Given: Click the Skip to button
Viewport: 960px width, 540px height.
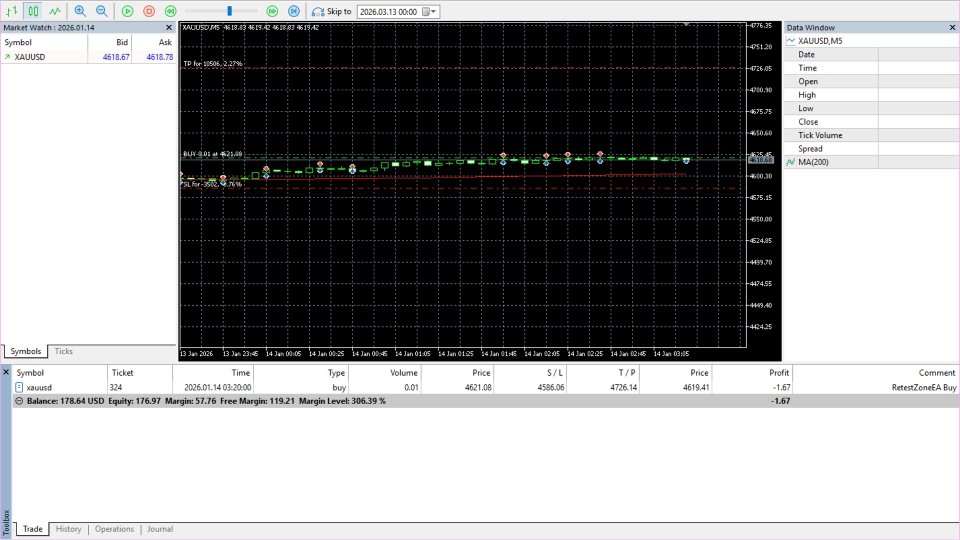Looking at the screenshot, I should point(331,11).
